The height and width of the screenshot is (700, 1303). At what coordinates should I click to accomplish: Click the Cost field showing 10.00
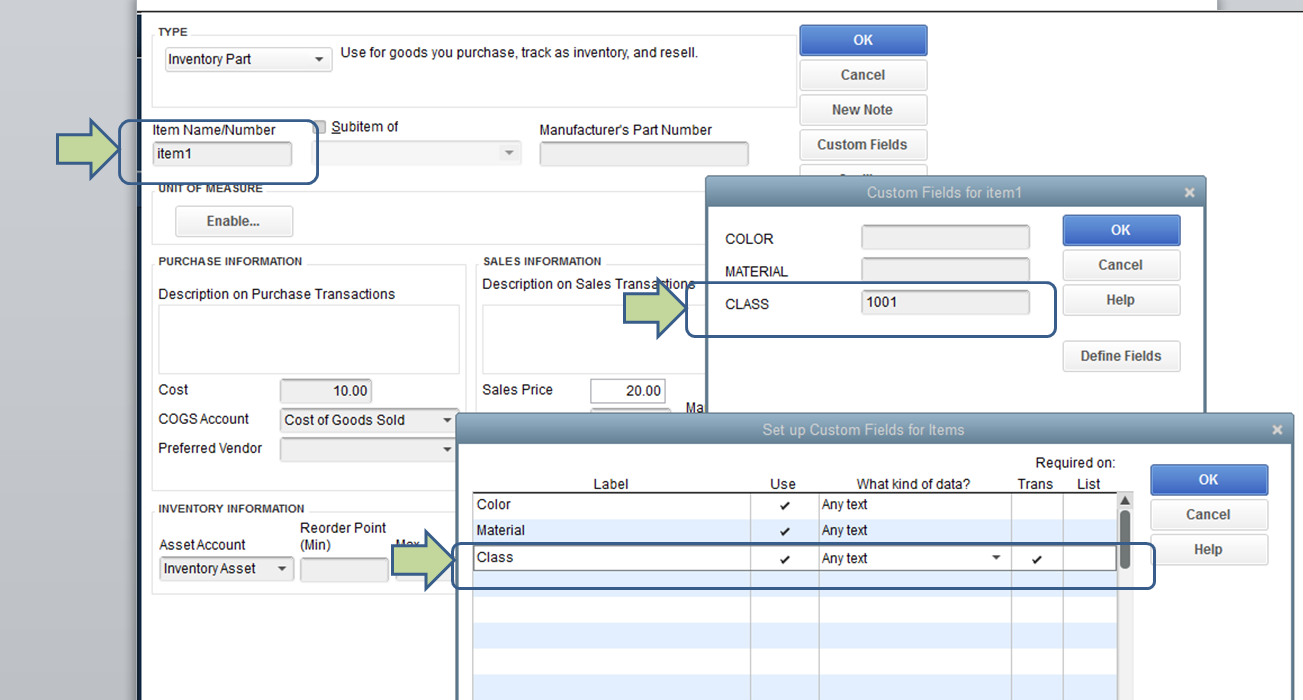(x=326, y=391)
